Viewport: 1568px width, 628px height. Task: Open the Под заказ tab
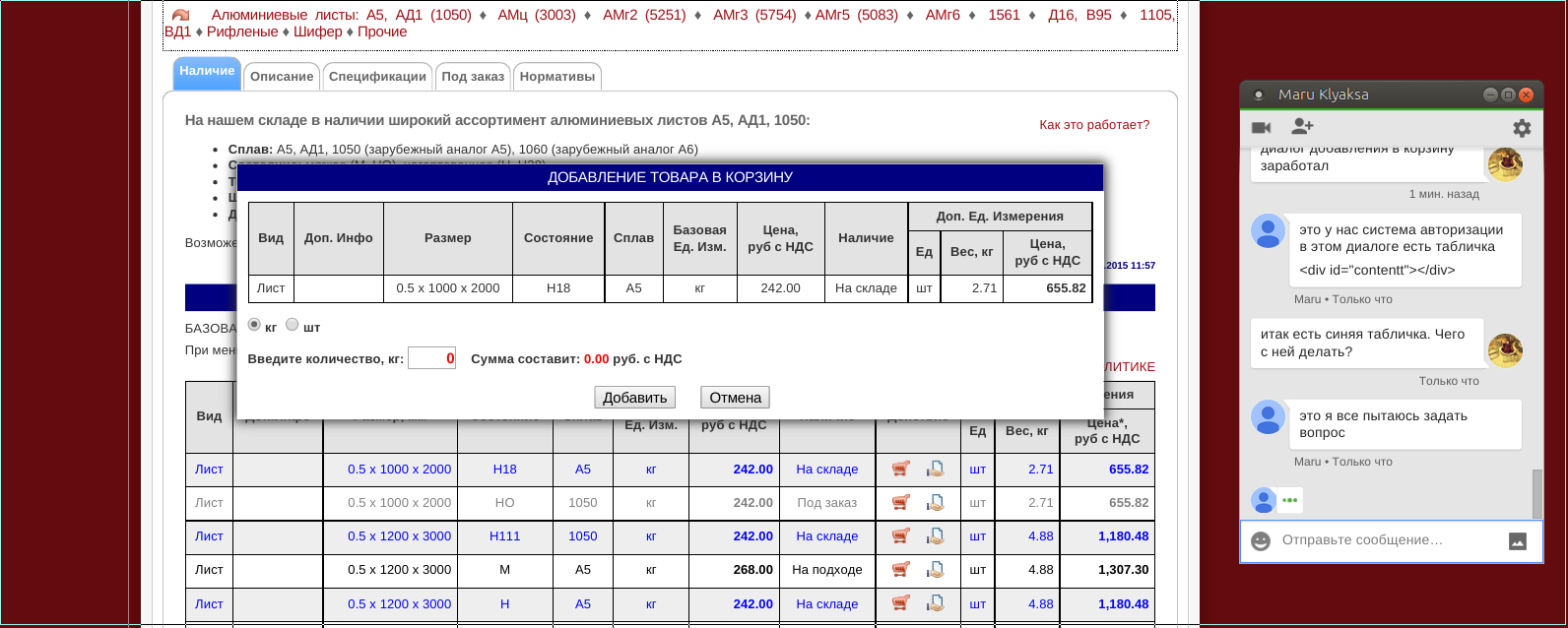pos(473,77)
